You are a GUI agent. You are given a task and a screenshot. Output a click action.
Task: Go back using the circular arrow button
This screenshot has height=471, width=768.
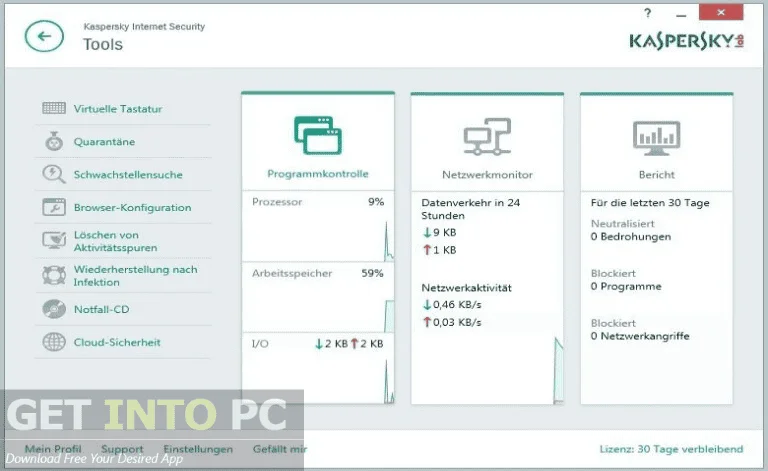pos(44,36)
